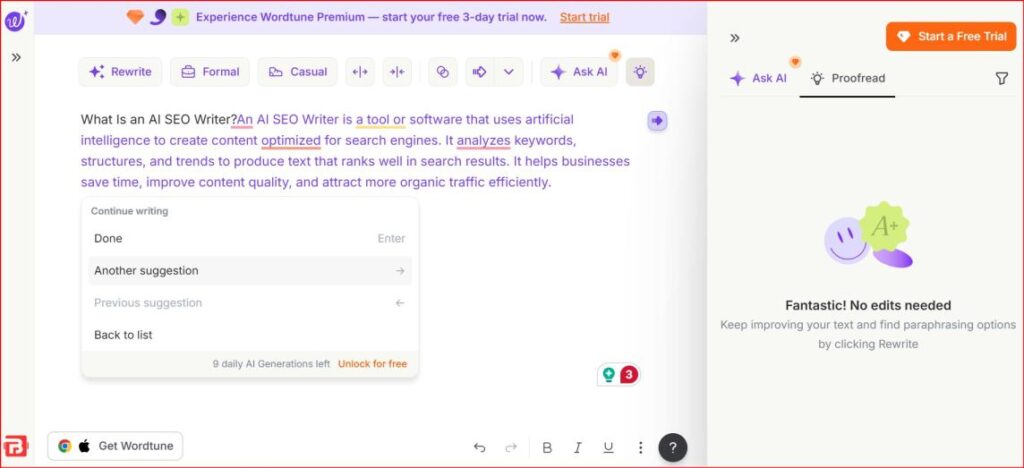
Task: Click the Unlock for free link
Action: 372,364
